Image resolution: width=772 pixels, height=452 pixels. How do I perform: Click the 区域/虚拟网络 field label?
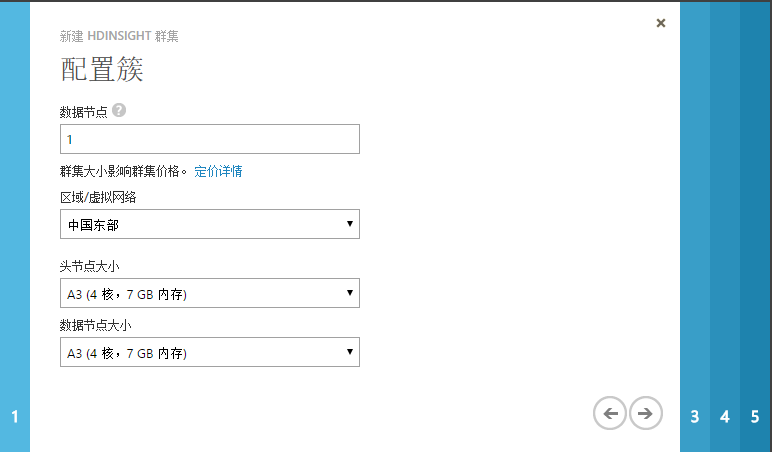(101, 196)
